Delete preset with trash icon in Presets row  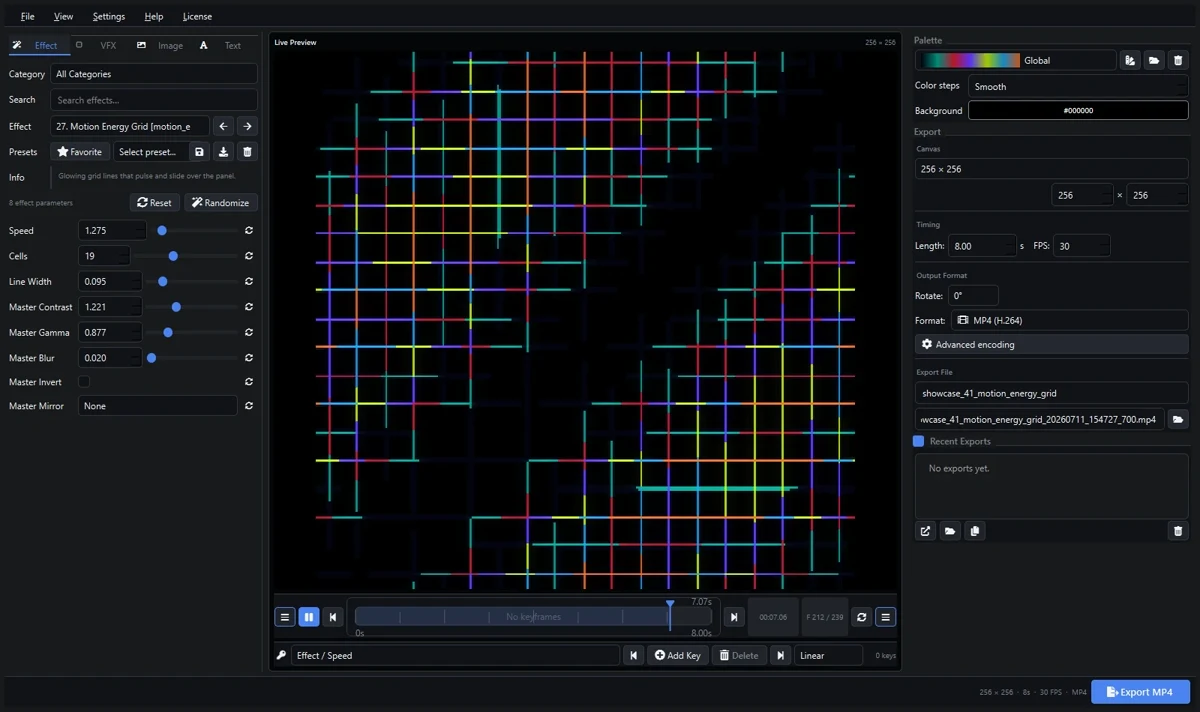(x=248, y=152)
